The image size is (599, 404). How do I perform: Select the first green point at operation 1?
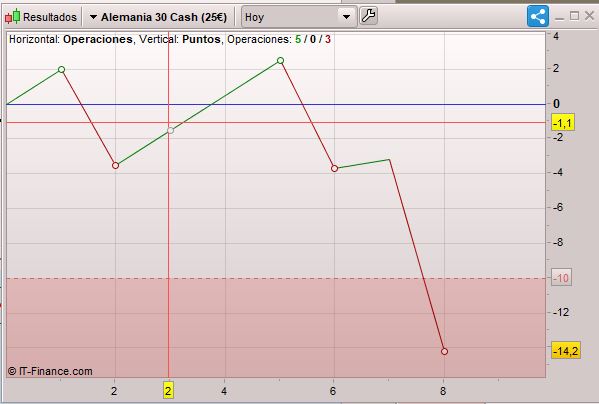62,69
